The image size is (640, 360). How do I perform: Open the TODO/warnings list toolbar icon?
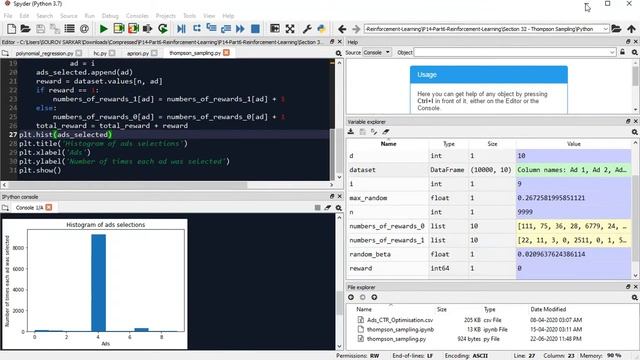pyautogui.click(x=69, y=29)
